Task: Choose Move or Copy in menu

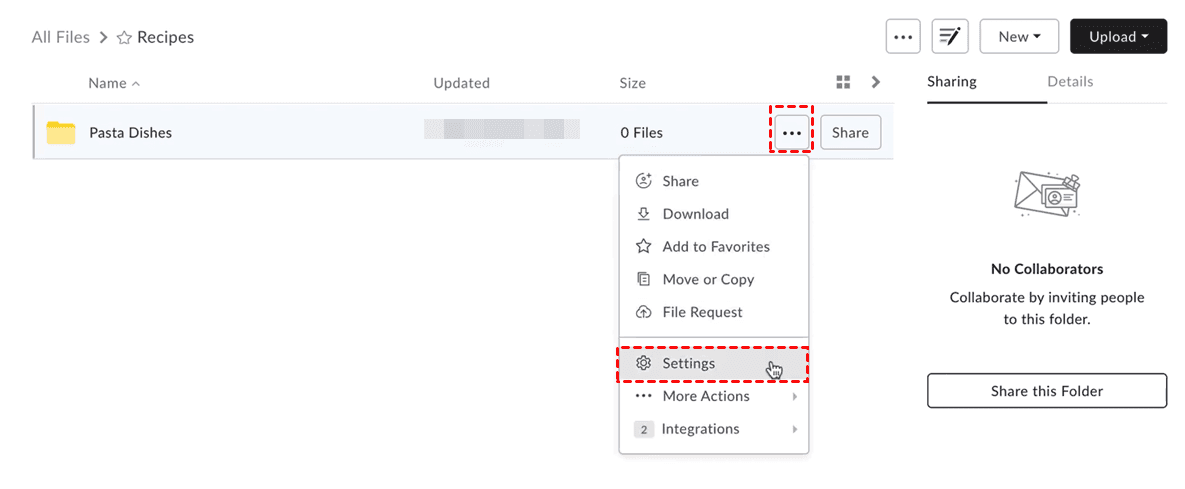Action: point(707,280)
